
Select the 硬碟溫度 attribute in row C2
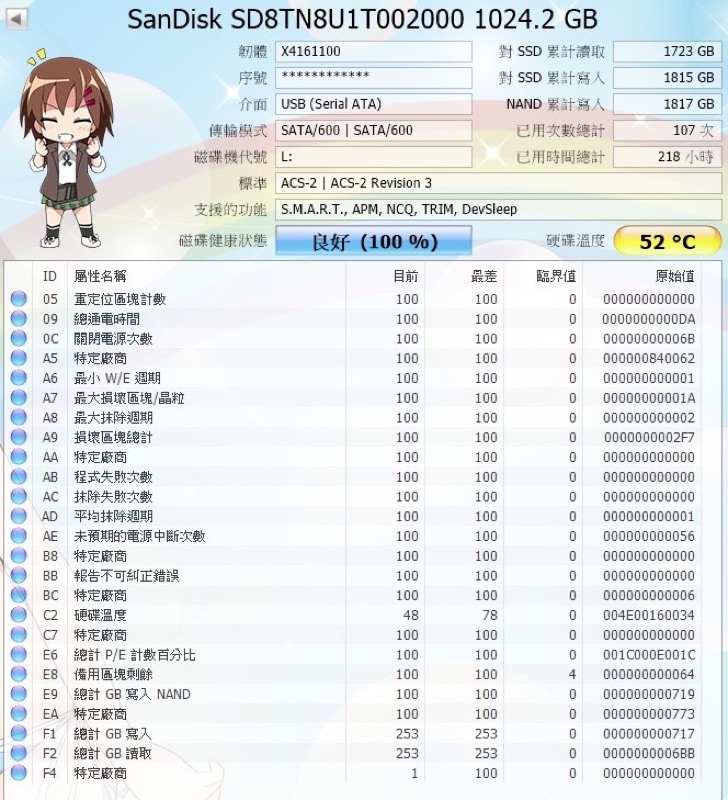(x=100, y=615)
